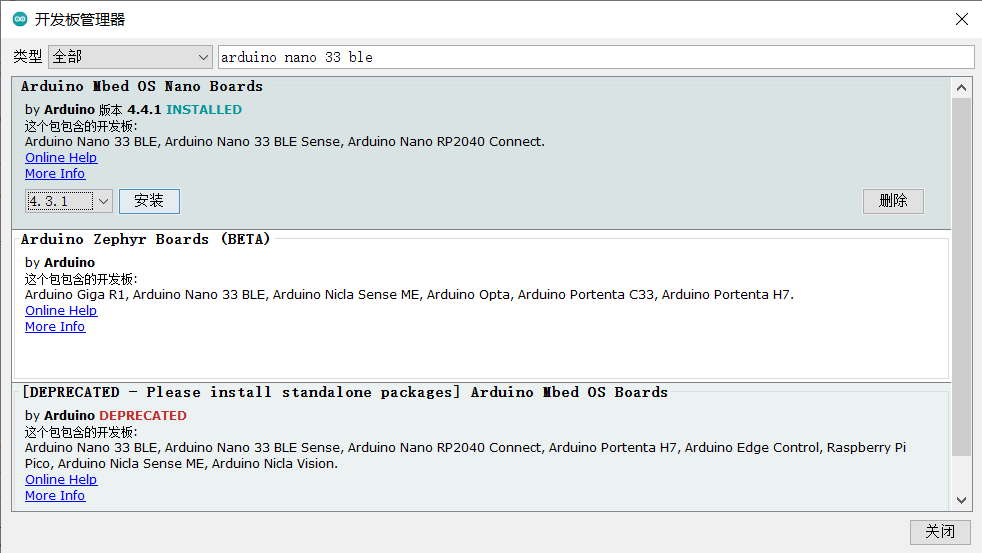
Task: Open the 类型 type dropdown showing 全部
Action: coord(130,57)
